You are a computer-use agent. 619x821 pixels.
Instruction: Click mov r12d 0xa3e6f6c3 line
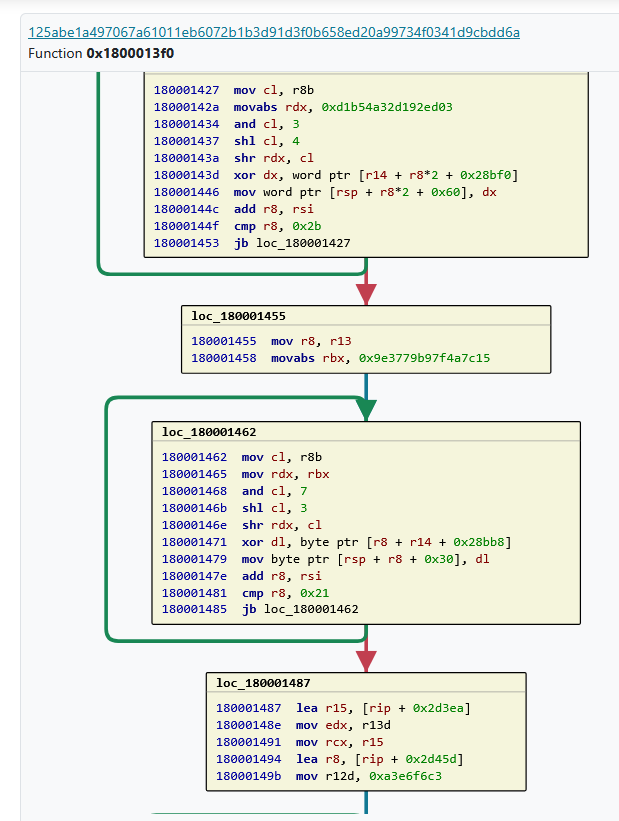pos(329,776)
